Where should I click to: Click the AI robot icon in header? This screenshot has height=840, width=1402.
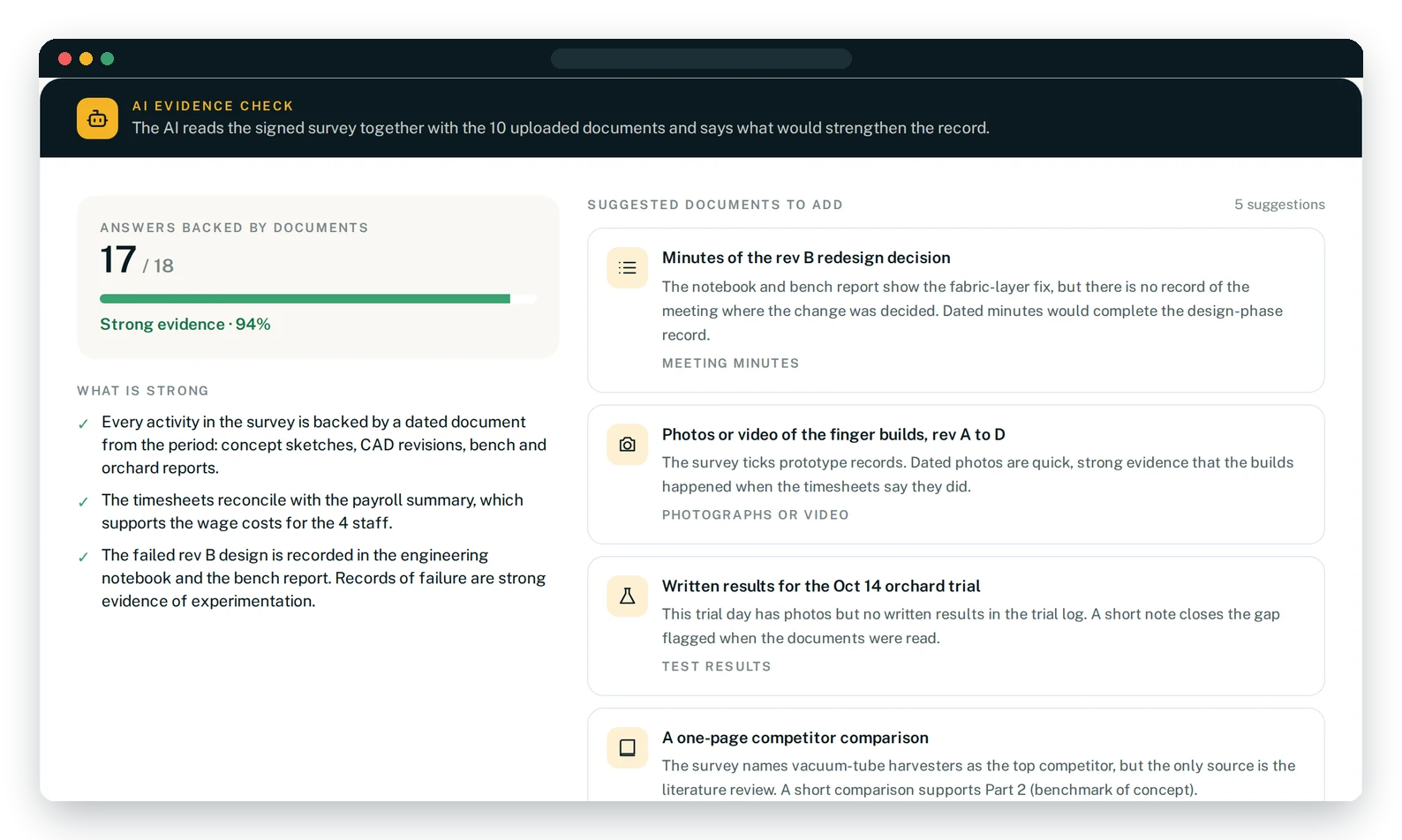[x=97, y=118]
